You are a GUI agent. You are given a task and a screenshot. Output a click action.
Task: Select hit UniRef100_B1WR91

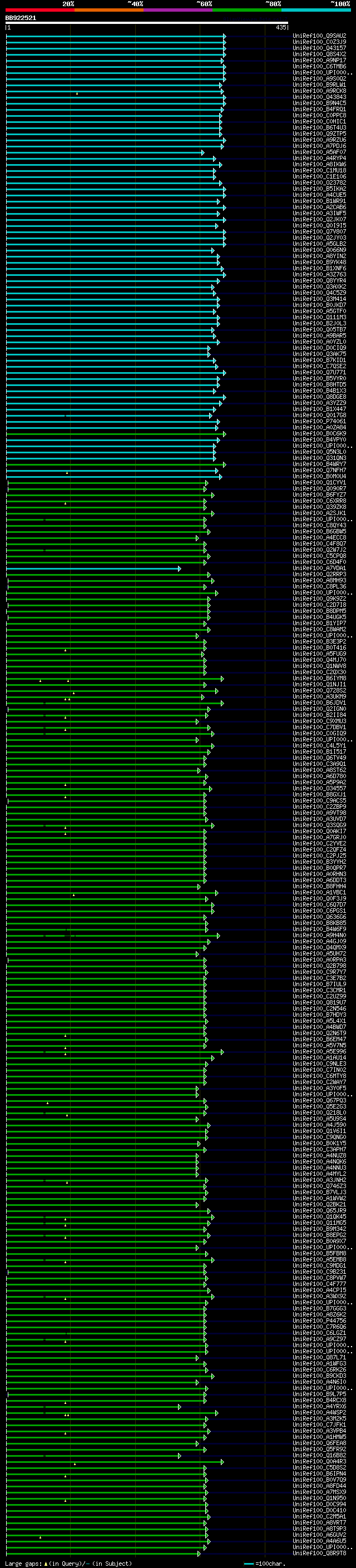pyautogui.click(x=319, y=201)
